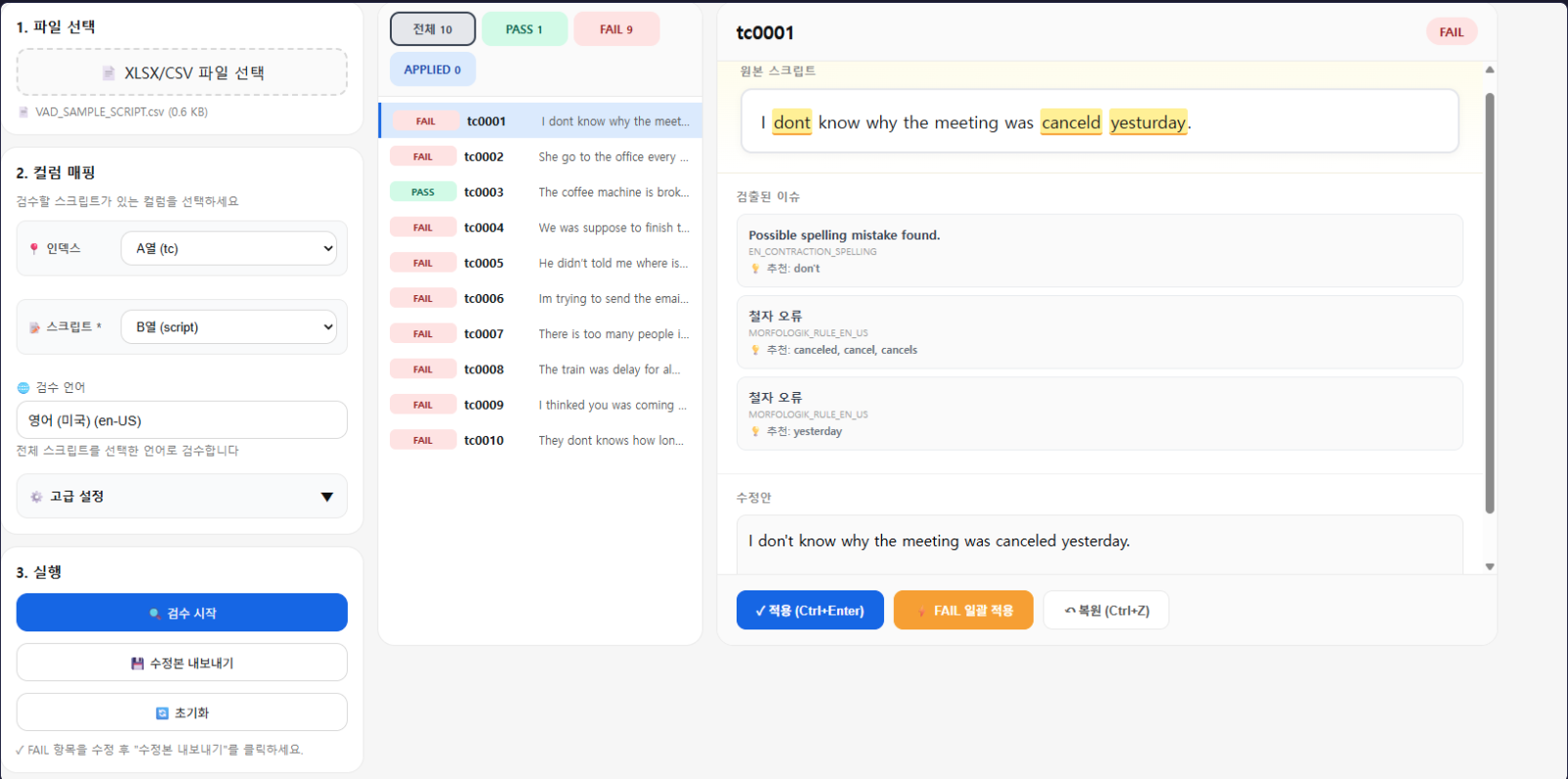Filter by the APPLIED 0 tab
Viewport: 1568px width, 779px height.
[x=433, y=69]
